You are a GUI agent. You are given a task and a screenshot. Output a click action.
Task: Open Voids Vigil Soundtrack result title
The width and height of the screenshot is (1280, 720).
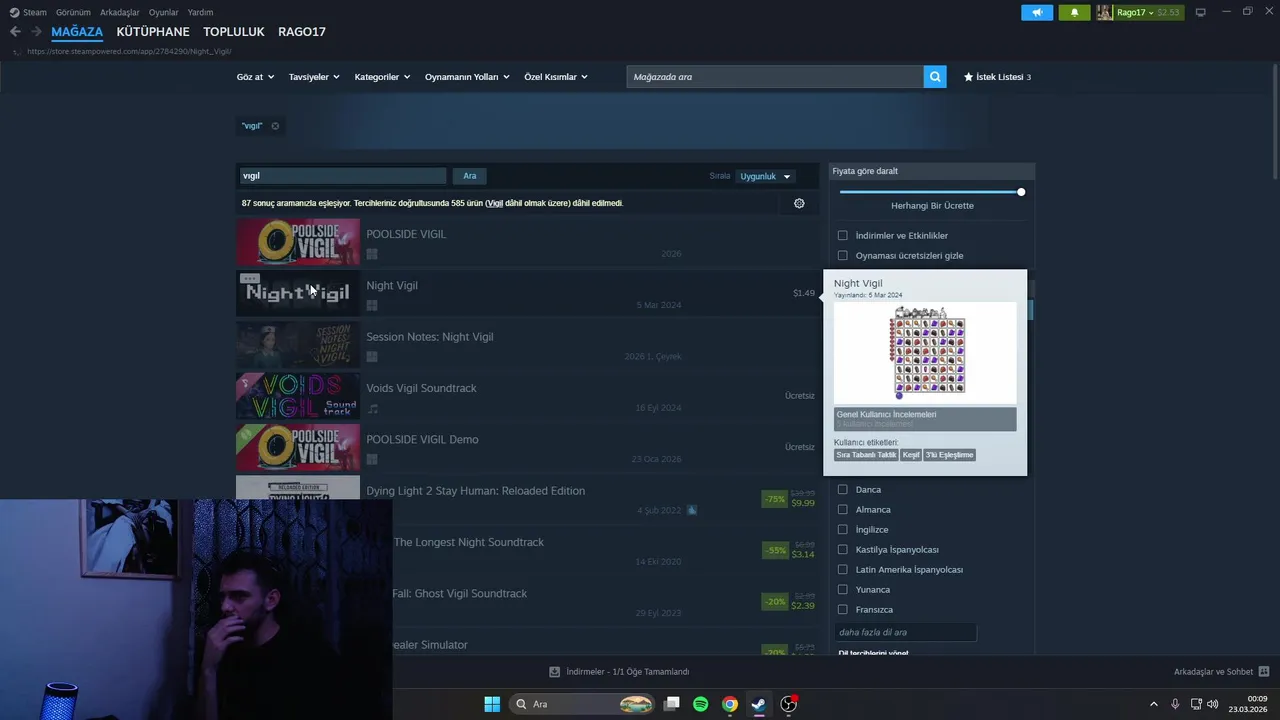tap(421, 388)
